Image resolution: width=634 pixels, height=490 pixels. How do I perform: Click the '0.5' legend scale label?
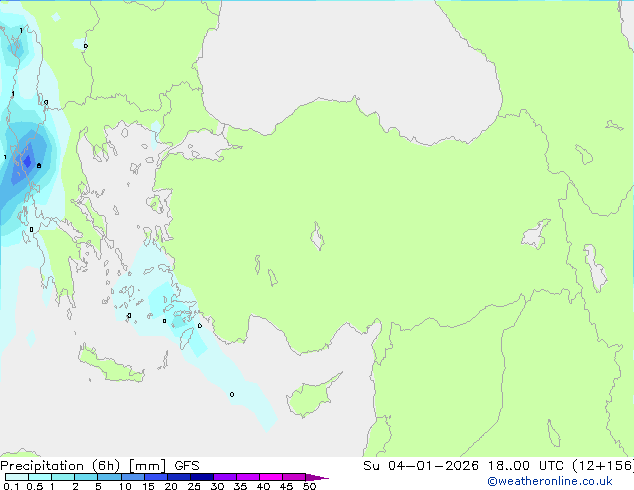point(34,486)
